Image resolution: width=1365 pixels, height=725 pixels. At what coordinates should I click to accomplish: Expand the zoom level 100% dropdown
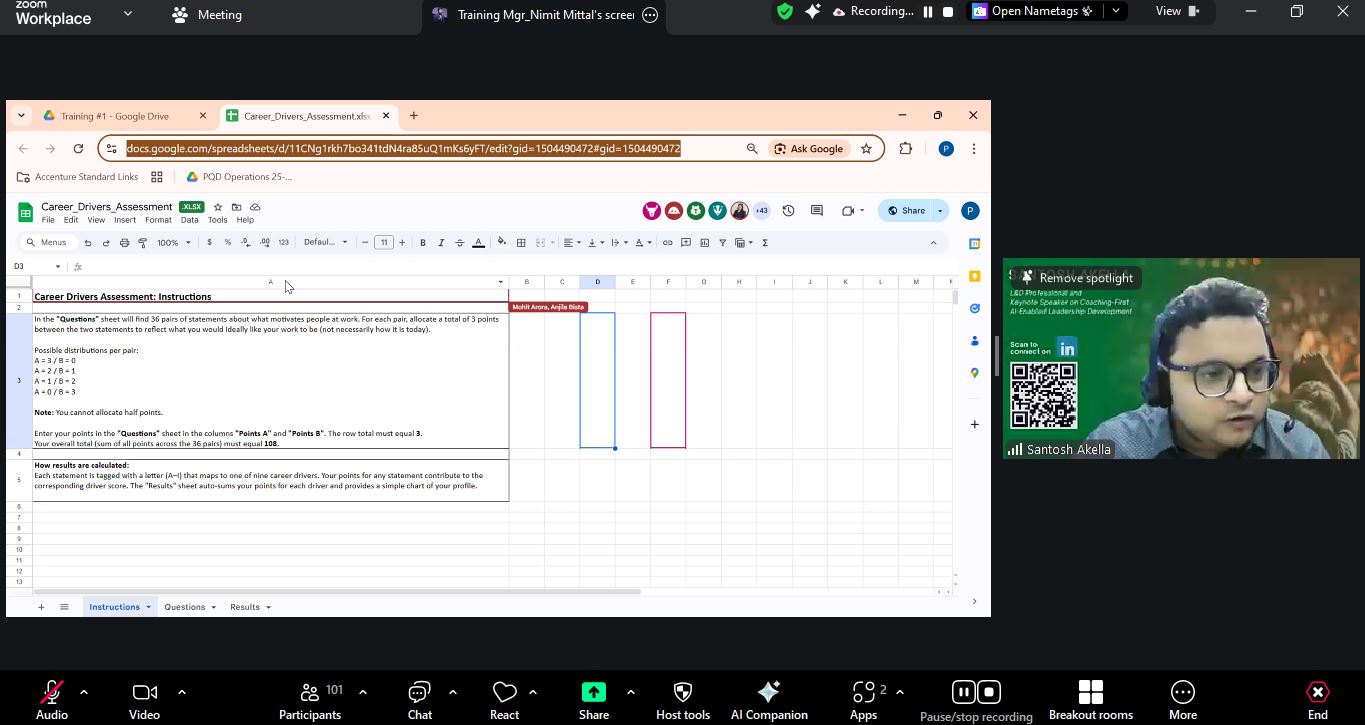coord(173,243)
